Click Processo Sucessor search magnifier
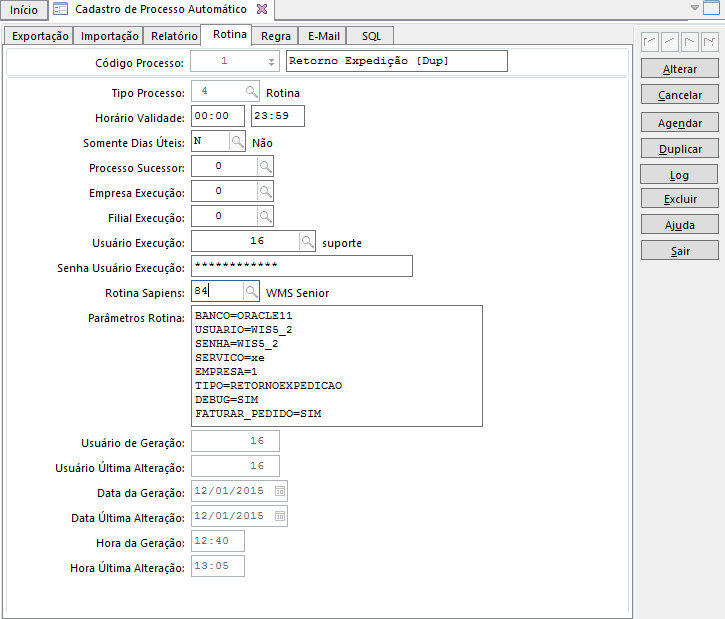 (265, 166)
